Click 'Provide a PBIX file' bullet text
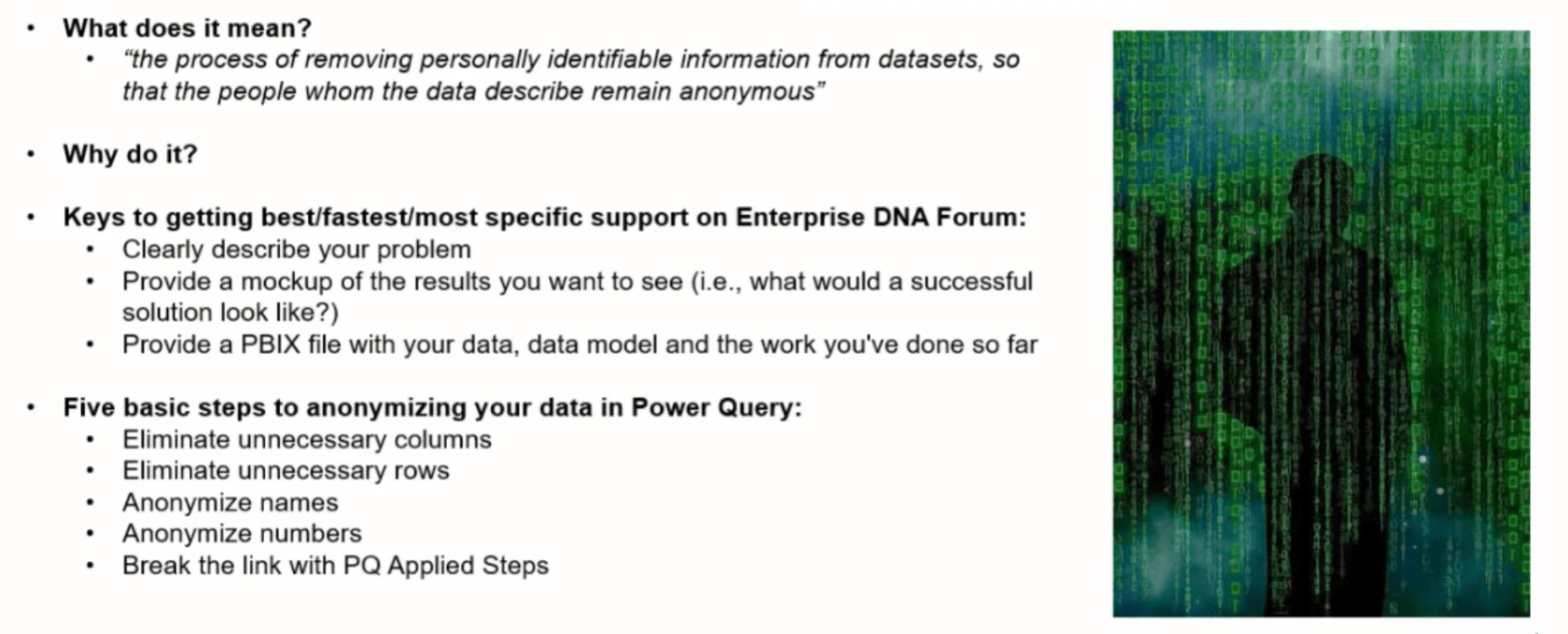This screenshot has width=1568, height=634. (580, 345)
